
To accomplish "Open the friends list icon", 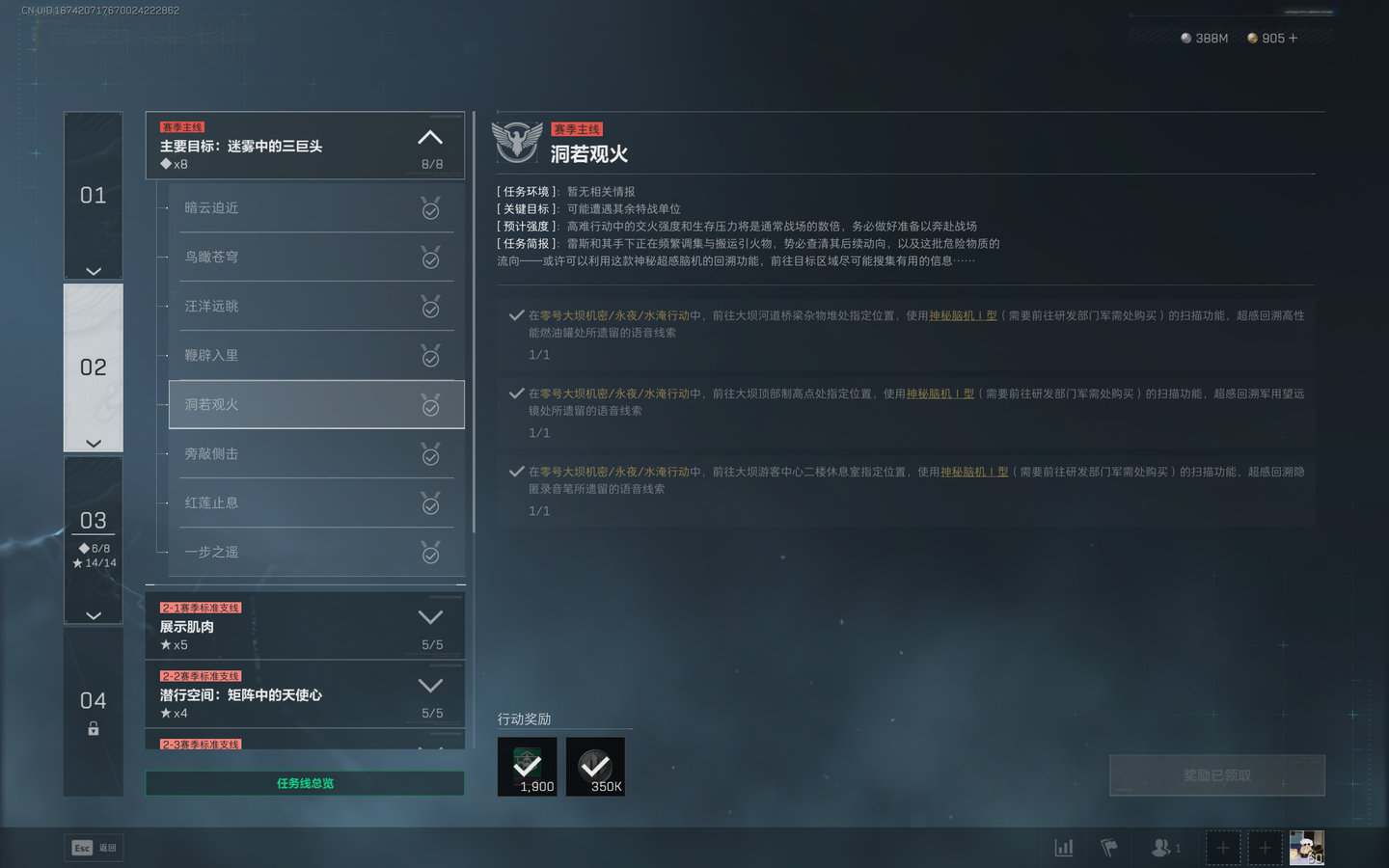I will (x=1162, y=848).
